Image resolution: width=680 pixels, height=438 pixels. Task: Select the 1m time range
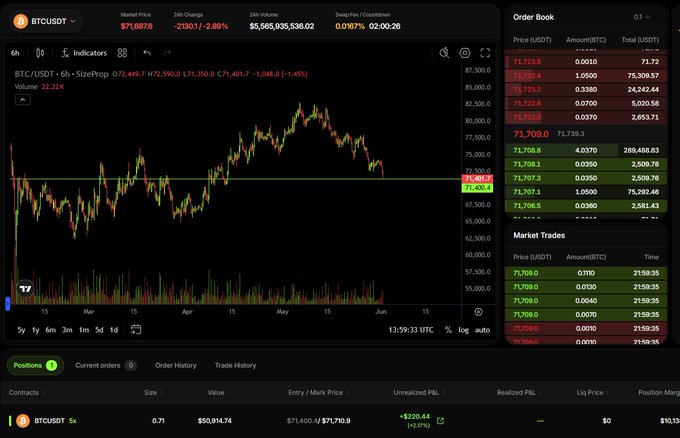(84, 330)
